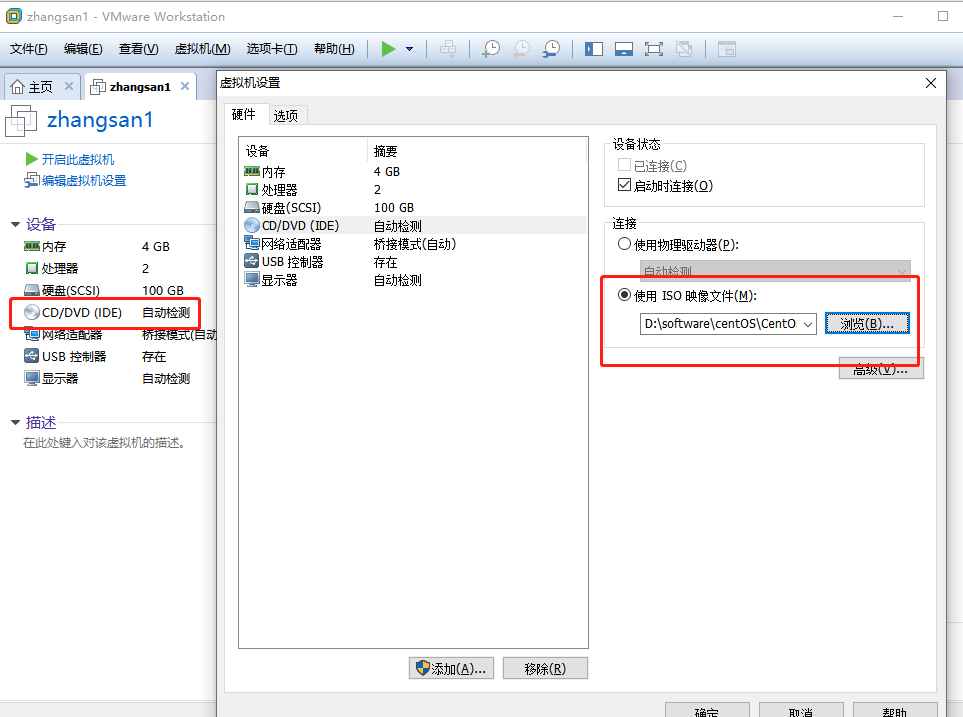Enter full screen mode icon
This screenshot has width=963, height=717.
653,49
